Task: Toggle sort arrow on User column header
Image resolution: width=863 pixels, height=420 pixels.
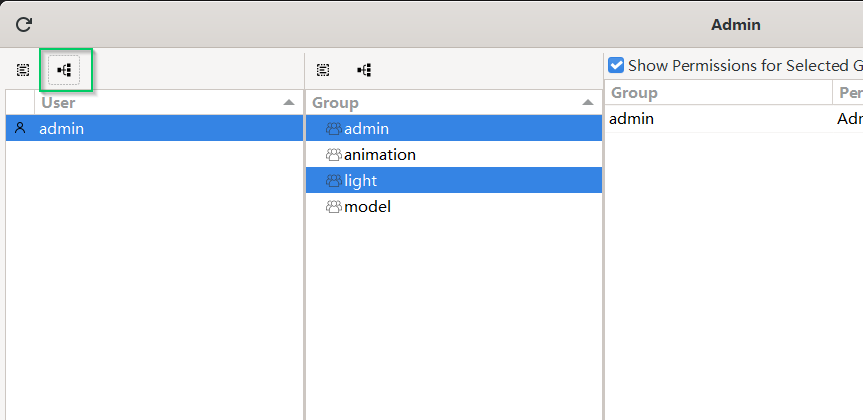Action: pyautogui.click(x=289, y=103)
